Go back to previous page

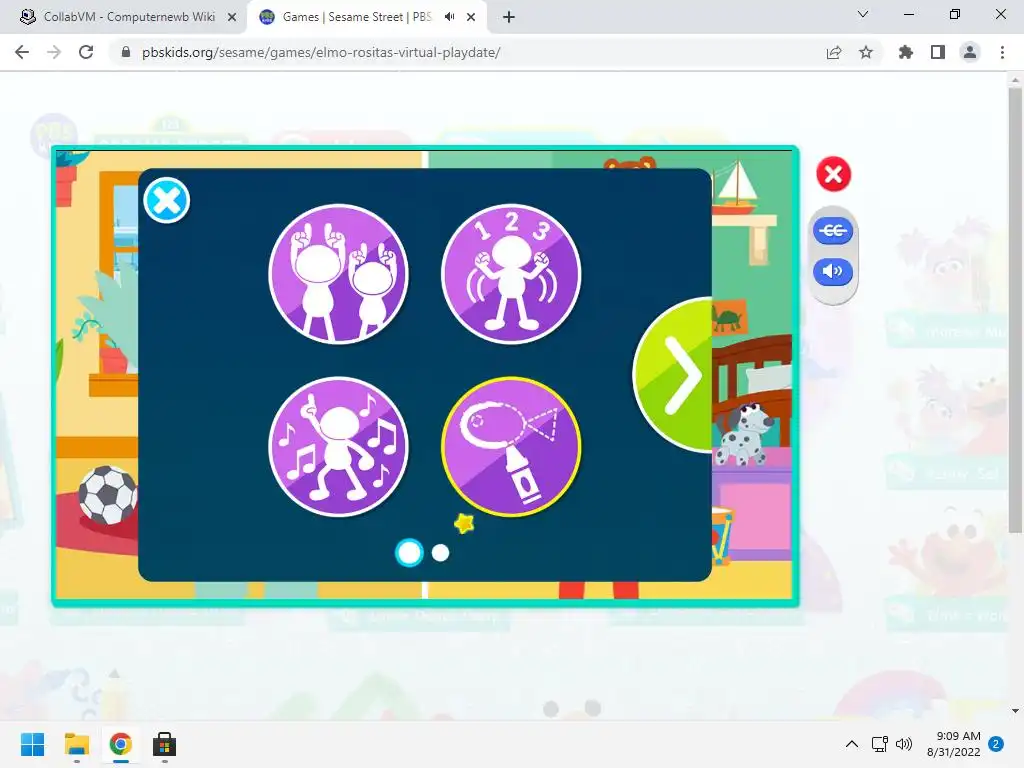coord(22,52)
